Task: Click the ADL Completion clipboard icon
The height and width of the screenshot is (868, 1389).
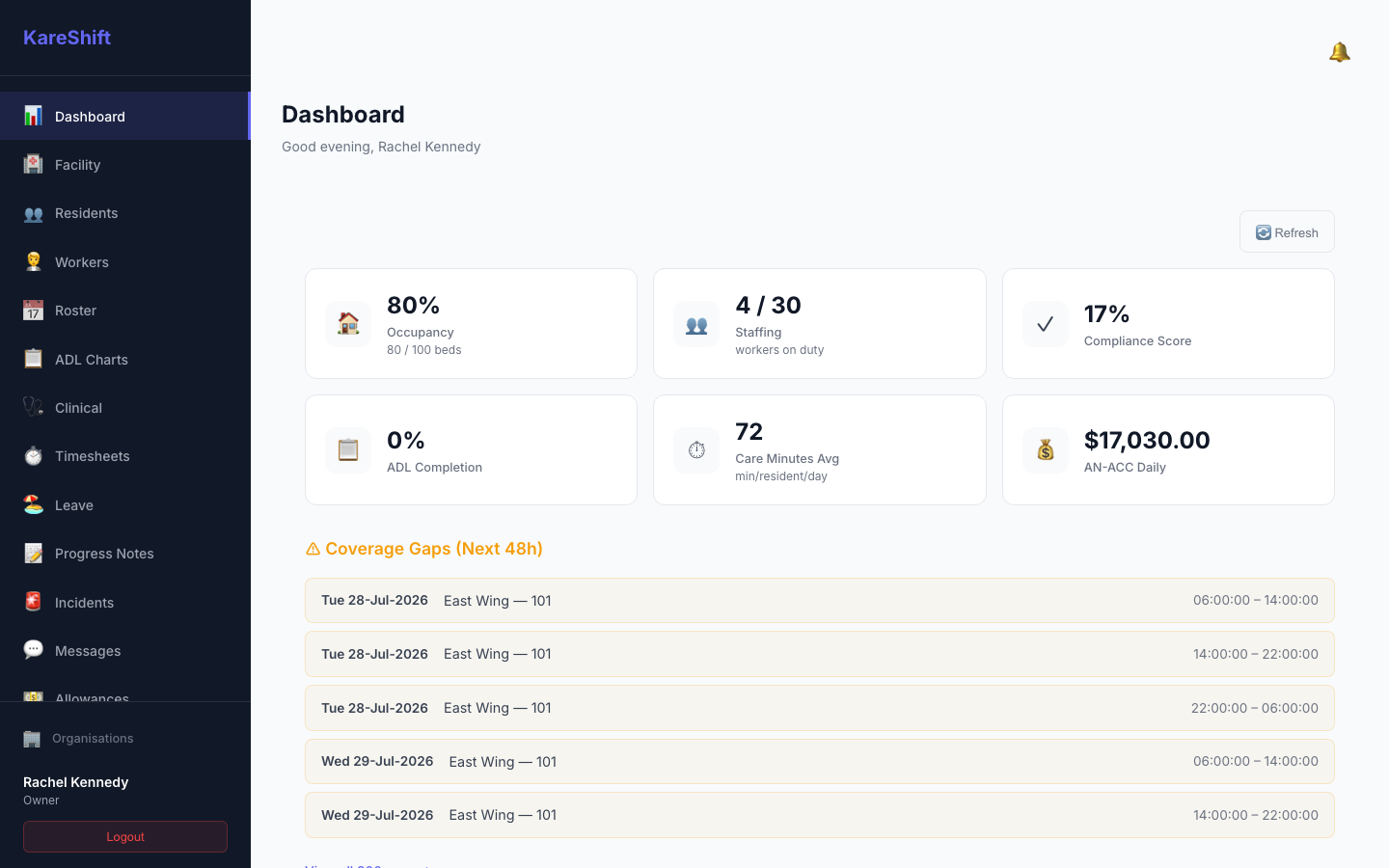Action: point(348,450)
